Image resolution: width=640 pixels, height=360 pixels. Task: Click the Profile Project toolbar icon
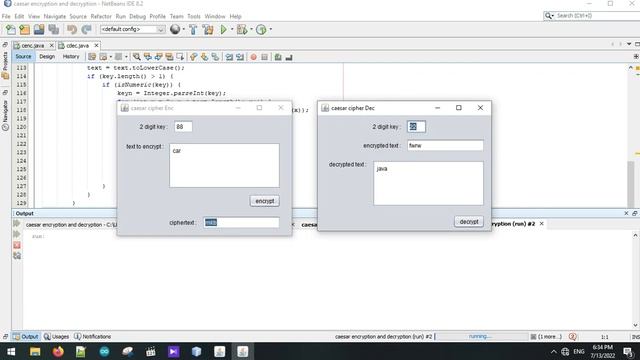(261, 29)
